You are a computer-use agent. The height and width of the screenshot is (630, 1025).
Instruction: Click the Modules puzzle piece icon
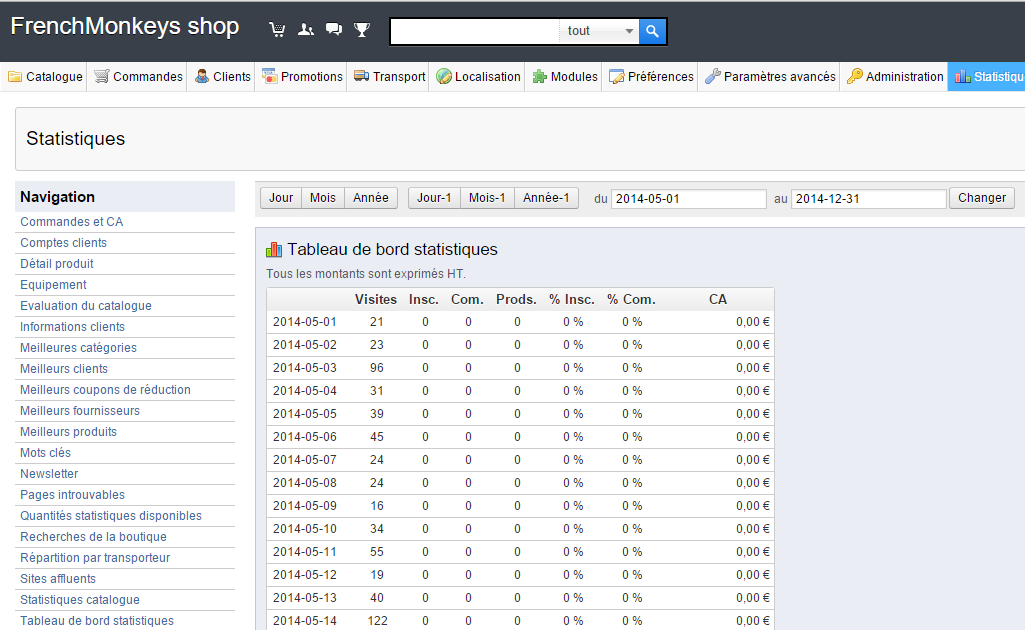[x=539, y=76]
